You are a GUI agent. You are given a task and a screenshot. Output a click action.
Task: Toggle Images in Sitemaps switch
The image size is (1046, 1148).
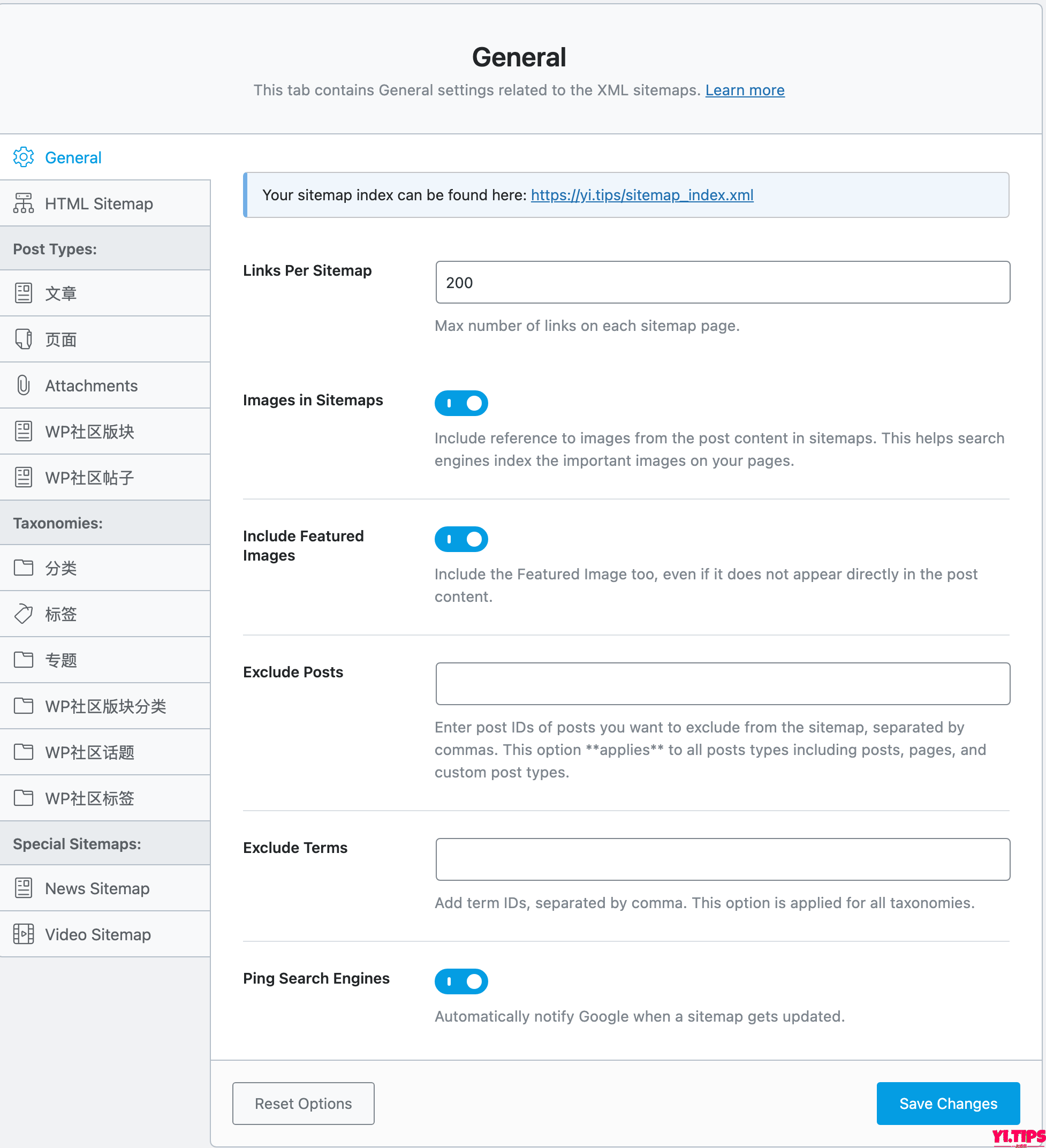coord(461,403)
